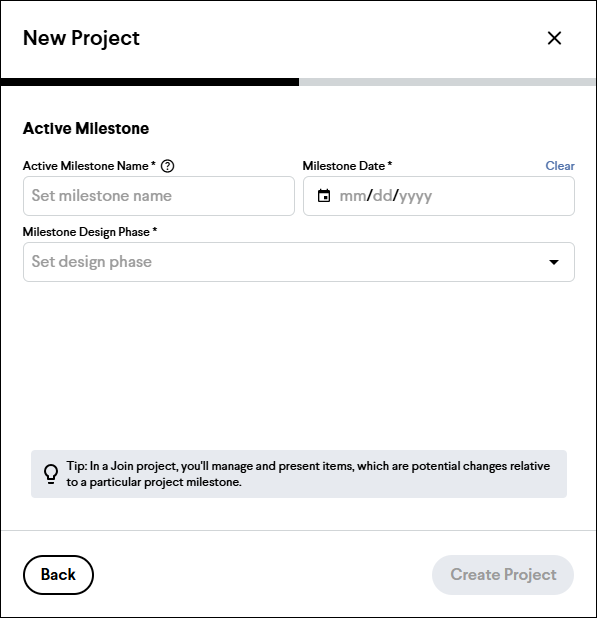Select the yyyy year segment of the date

pos(415,196)
